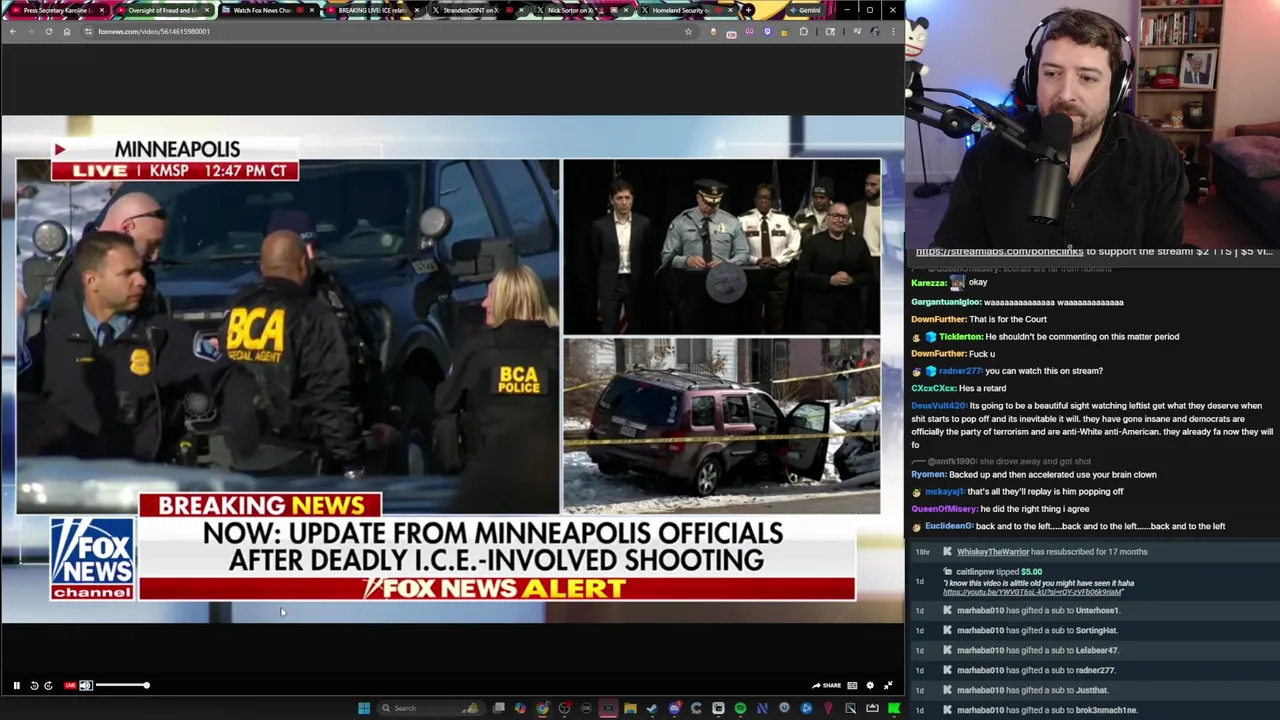
Task: Open the Windows Start menu
Action: 364,708
